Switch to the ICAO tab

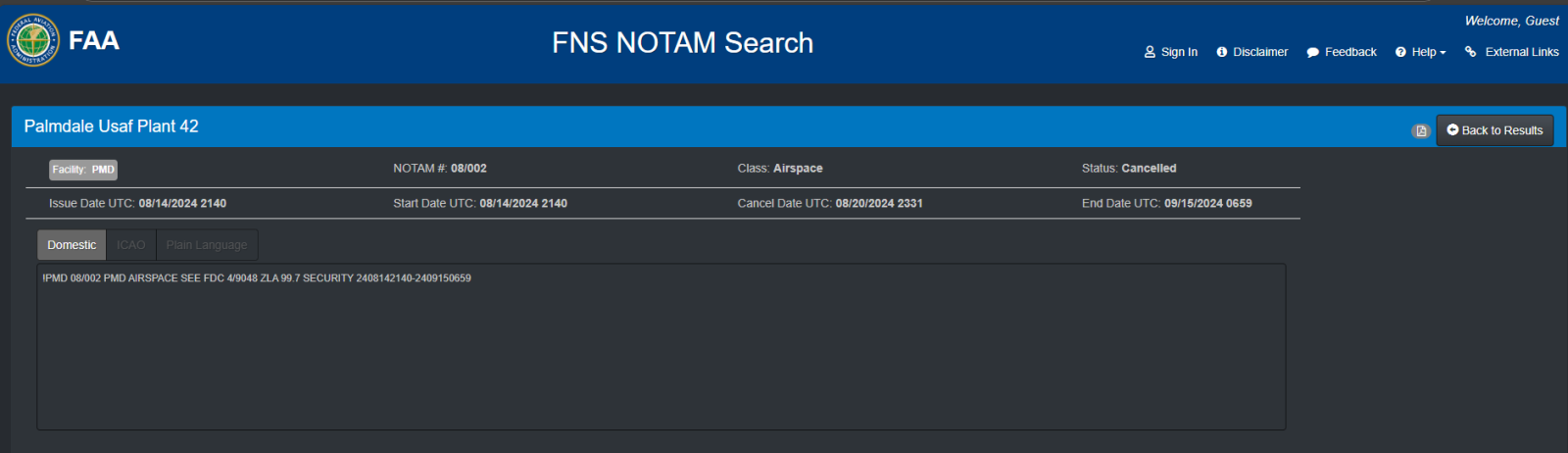click(x=130, y=245)
